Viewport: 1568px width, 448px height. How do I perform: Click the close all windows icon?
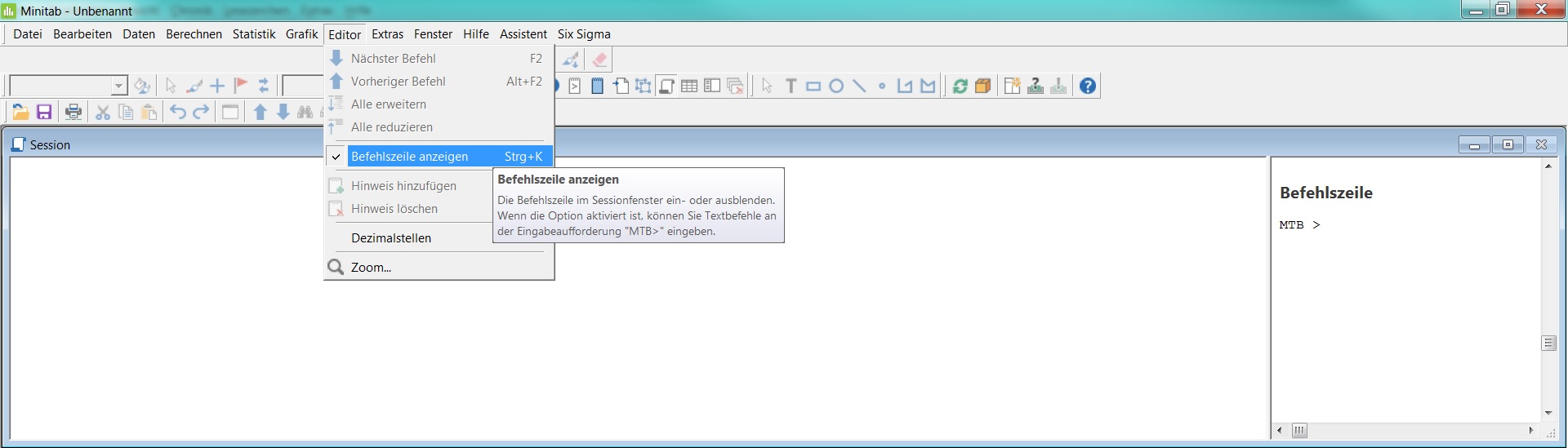point(735,86)
